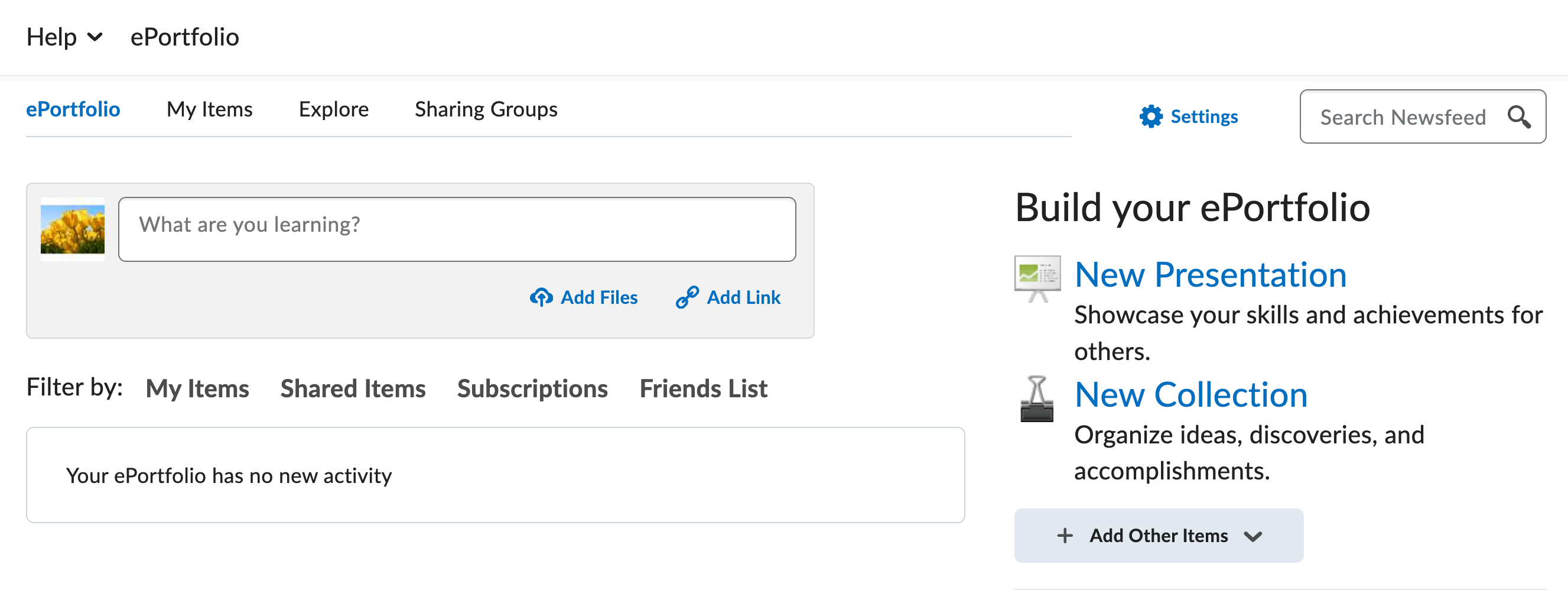Image resolution: width=1568 pixels, height=590 pixels.
Task: Click the What are you learning field
Action: coord(457,228)
